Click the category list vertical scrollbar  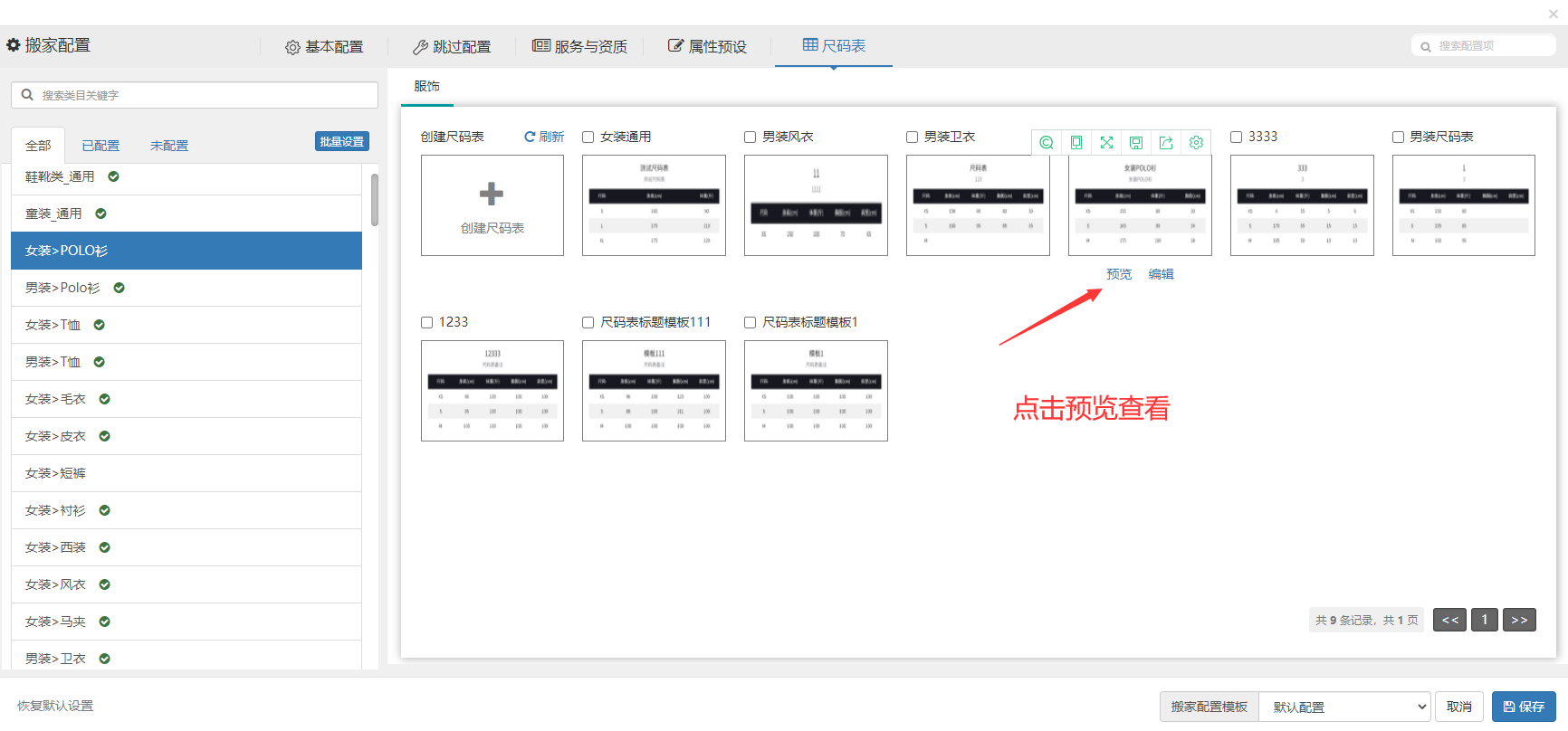coord(374,200)
